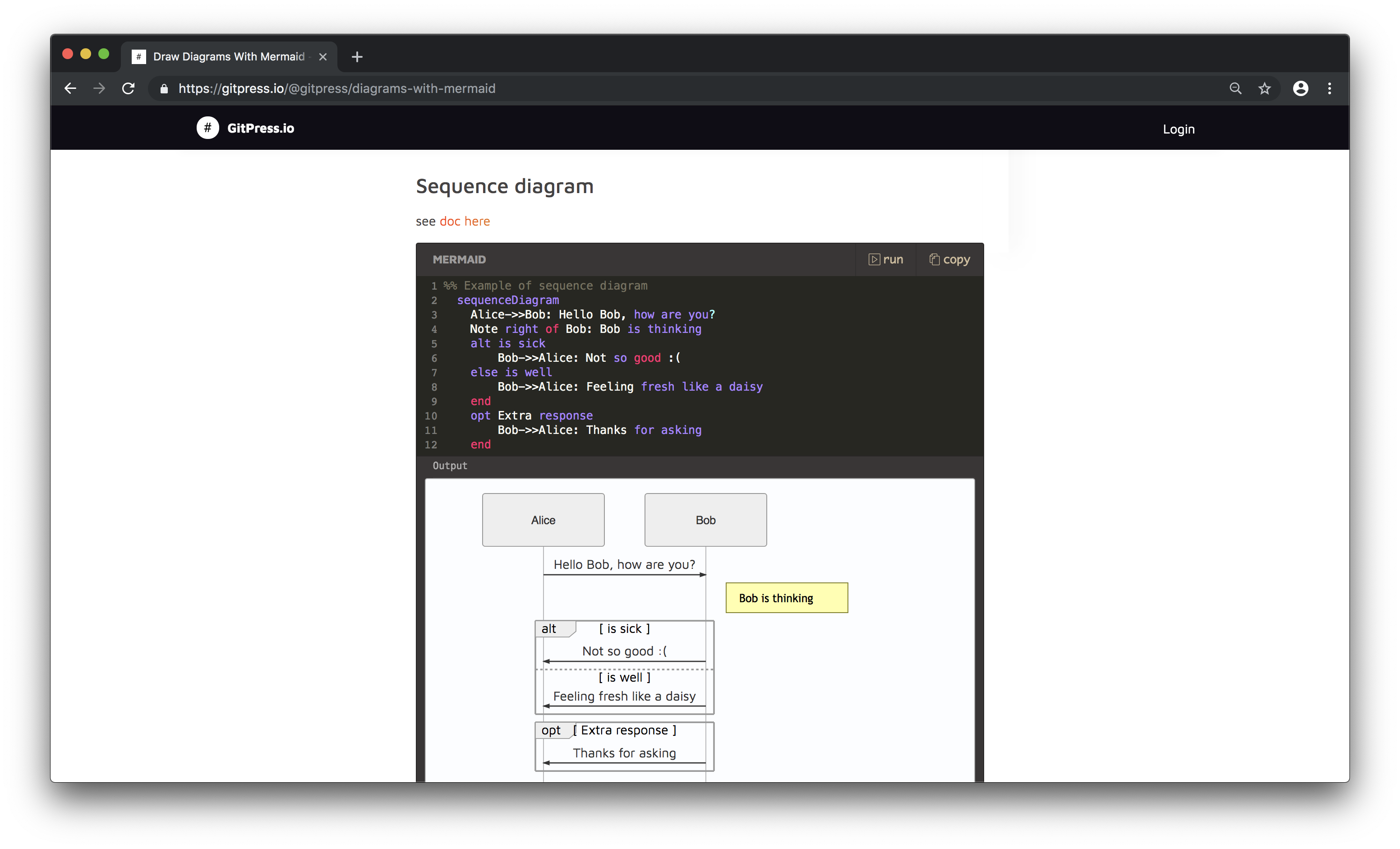The width and height of the screenshot is (1400, 849).
Task: Click the browser back arrow
Action: point(70,89)
